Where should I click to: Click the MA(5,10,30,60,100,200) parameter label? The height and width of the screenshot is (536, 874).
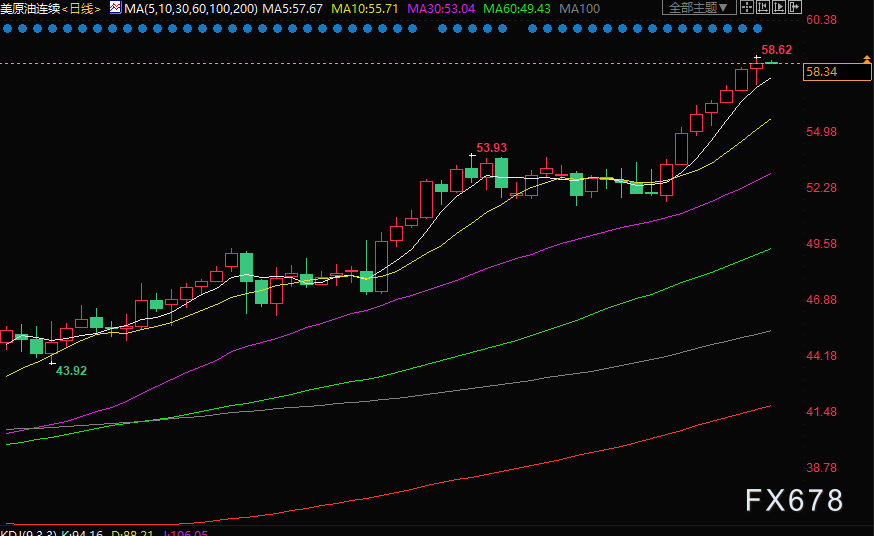(191, 9)
